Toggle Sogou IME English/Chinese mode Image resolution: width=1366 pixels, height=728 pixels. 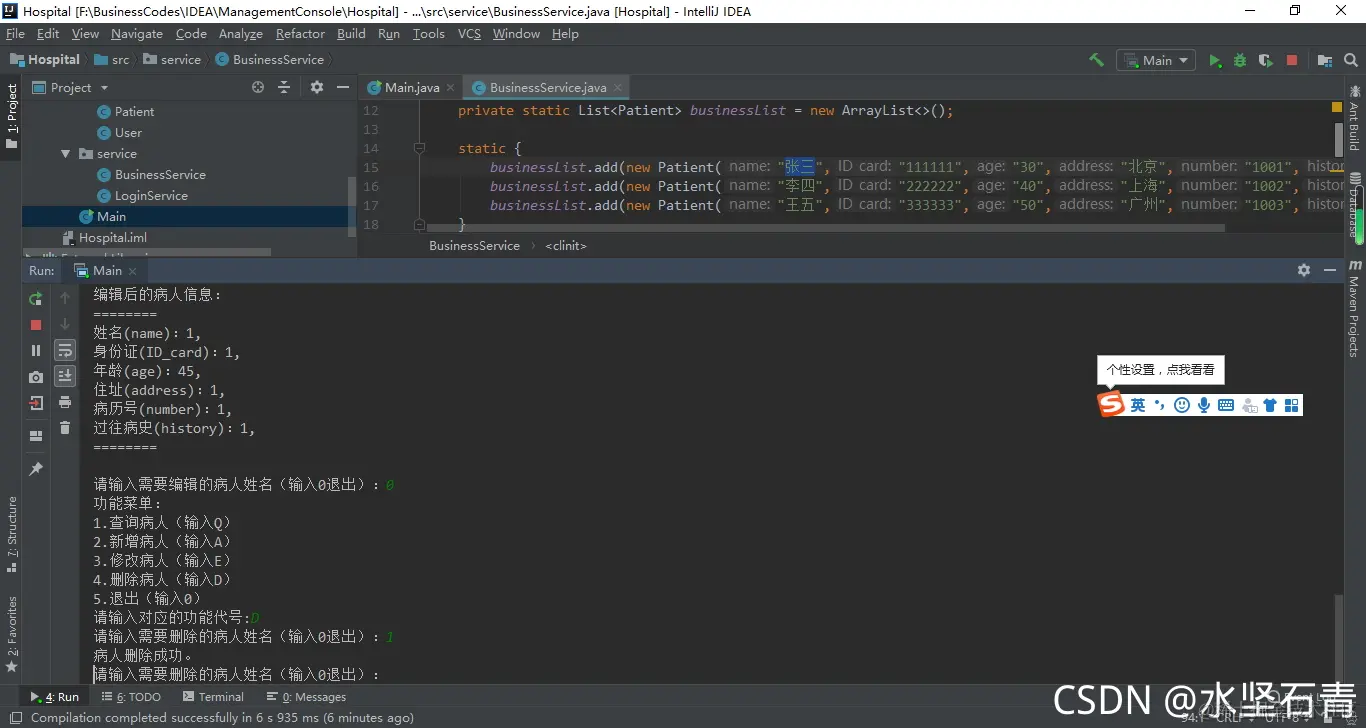(x=1138, y=405)
